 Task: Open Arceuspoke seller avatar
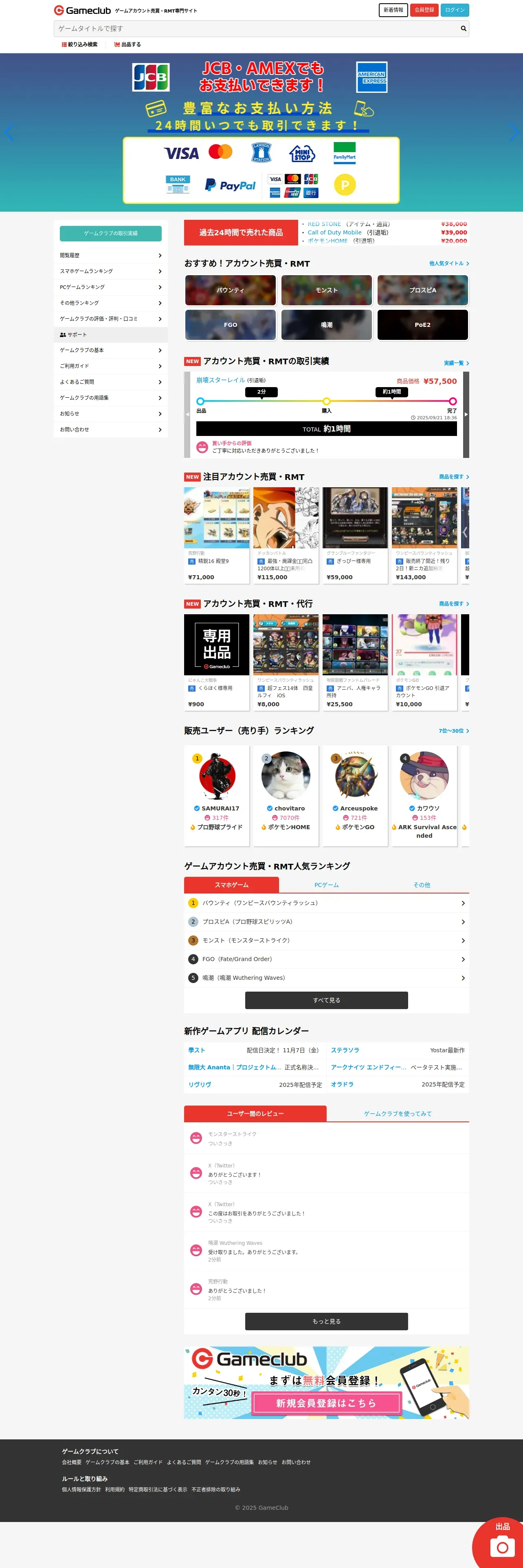tap(356, 776)
